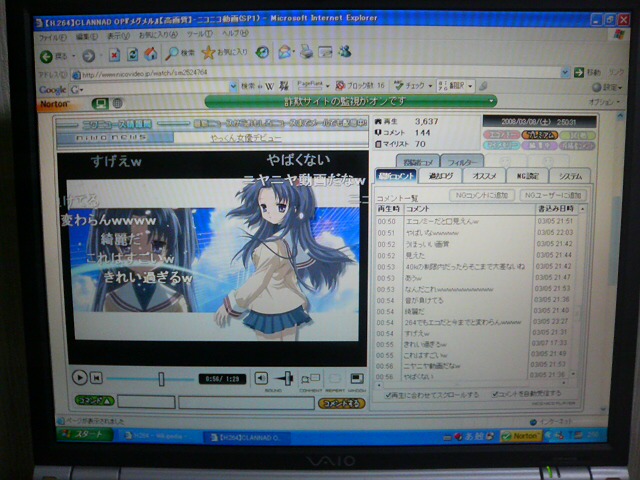The height and width of the screenshot is (480, 640).
Task: Rewind video to start with skip-back button
Action: [x=96, y=378]
